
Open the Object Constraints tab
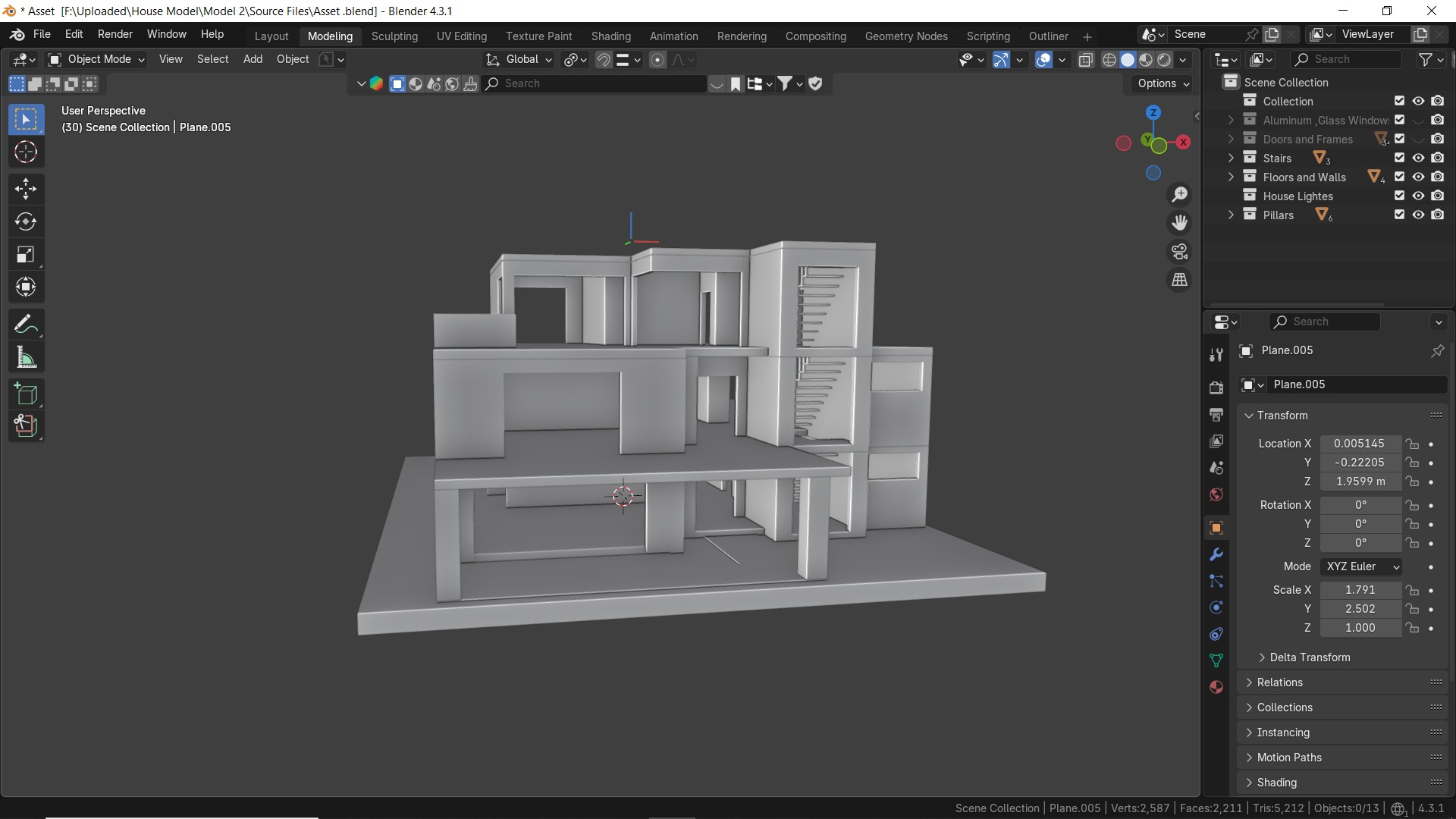click(1216, 634)
